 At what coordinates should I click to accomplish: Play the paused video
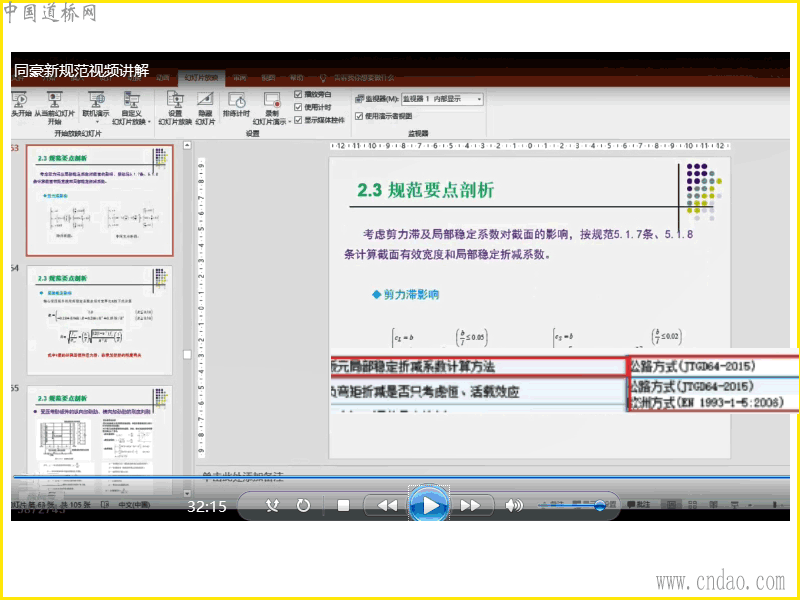[429, 506]
